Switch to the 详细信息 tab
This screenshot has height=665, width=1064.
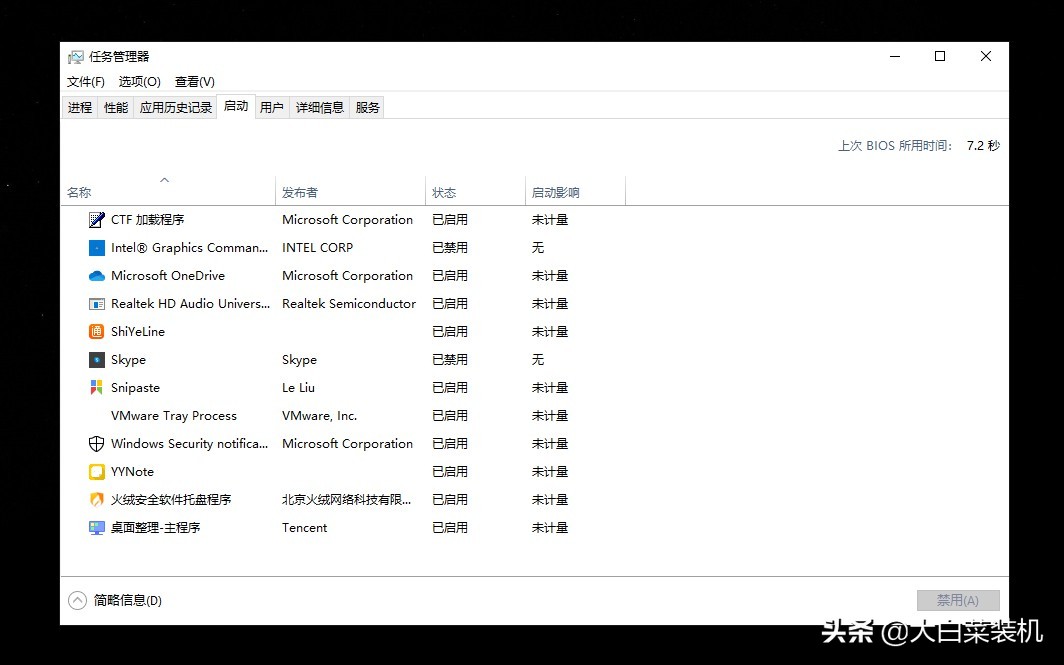point(320,107)
